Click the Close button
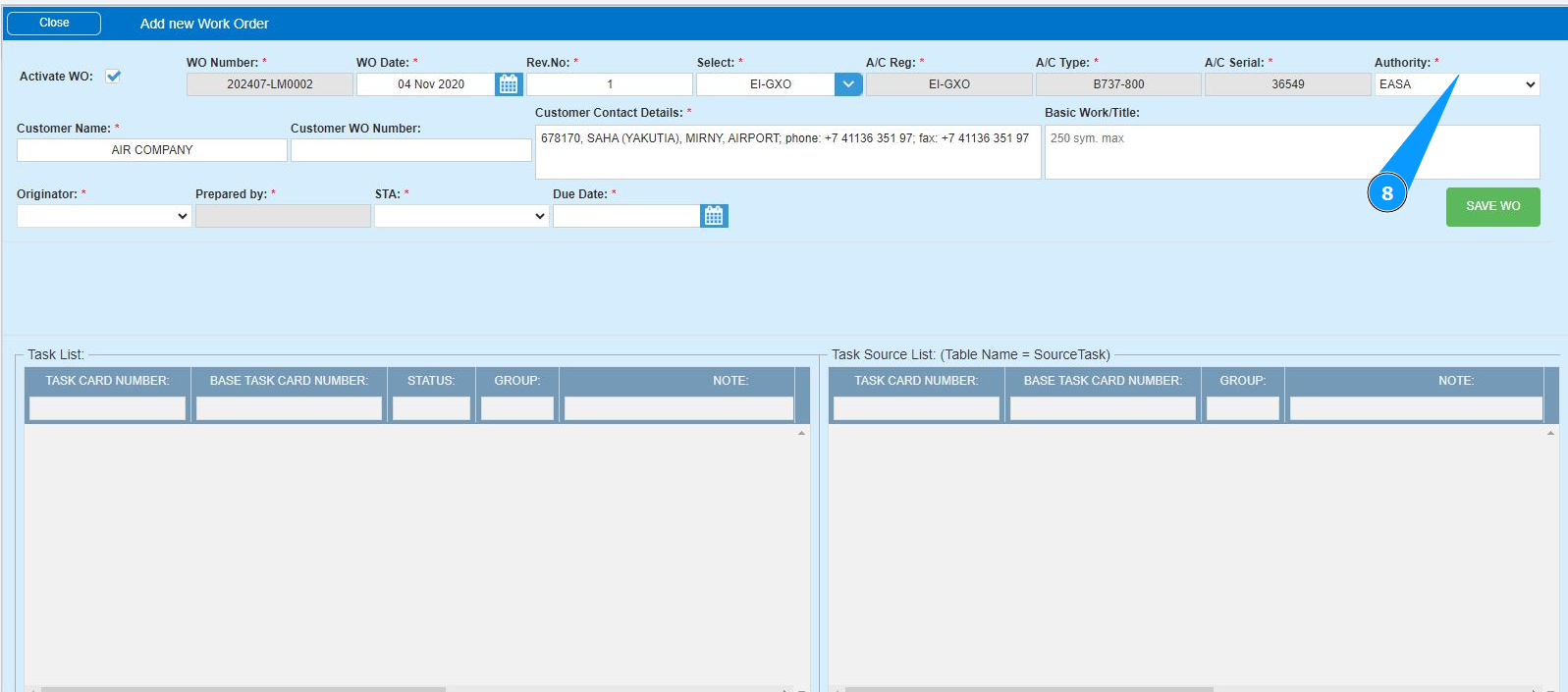1568x692 pixels. [54, 23]
